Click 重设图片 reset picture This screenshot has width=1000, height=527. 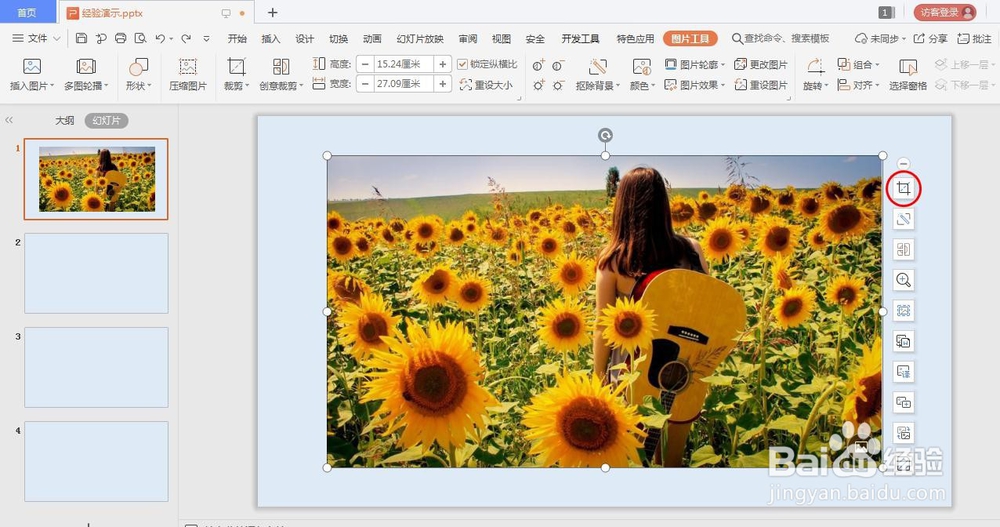pyautogui.click(x=761, y=85)
